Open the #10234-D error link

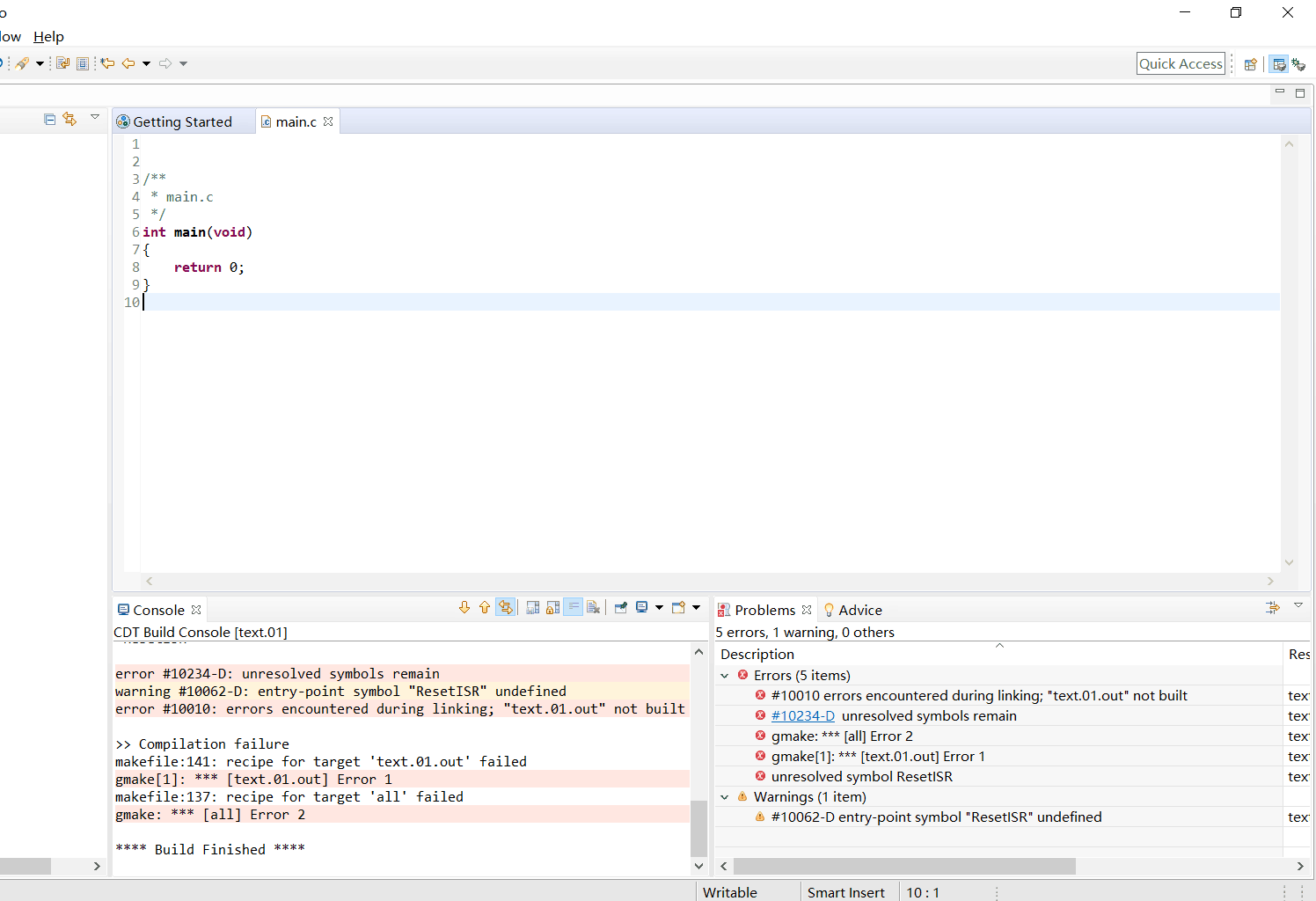point(802,716)
